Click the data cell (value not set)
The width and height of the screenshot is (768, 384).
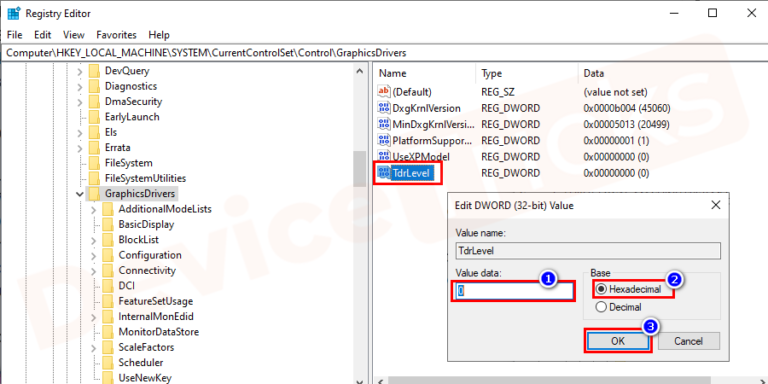[x=616, y=92]
